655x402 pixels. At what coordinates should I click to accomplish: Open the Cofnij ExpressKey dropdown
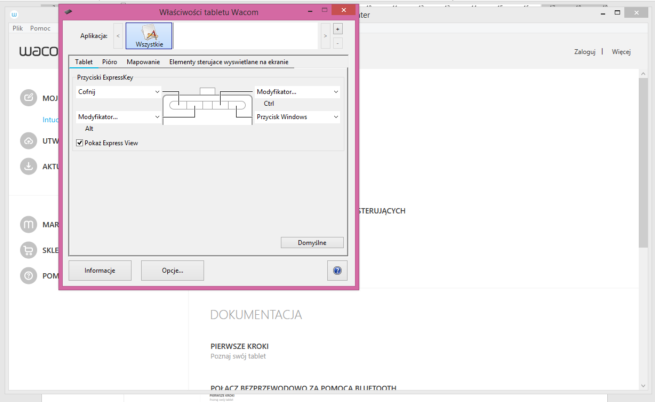point(118,92)
